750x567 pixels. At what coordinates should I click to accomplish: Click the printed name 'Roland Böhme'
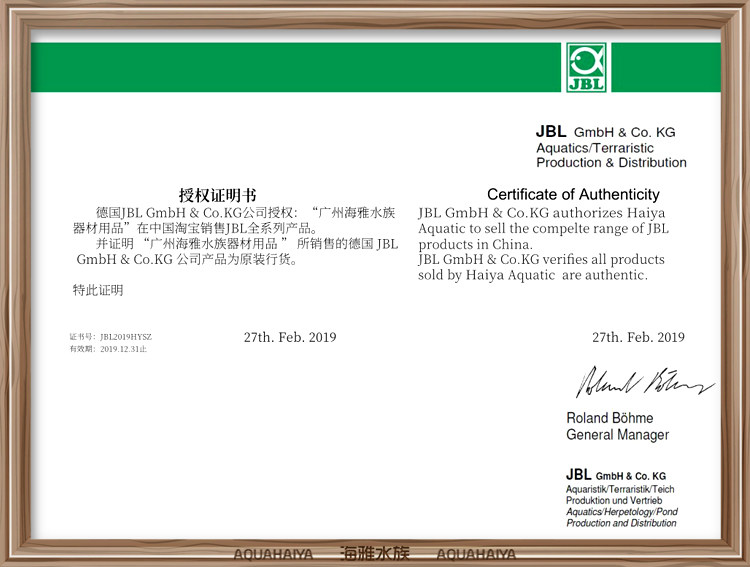pyautogui.click(x=609, y=418)
